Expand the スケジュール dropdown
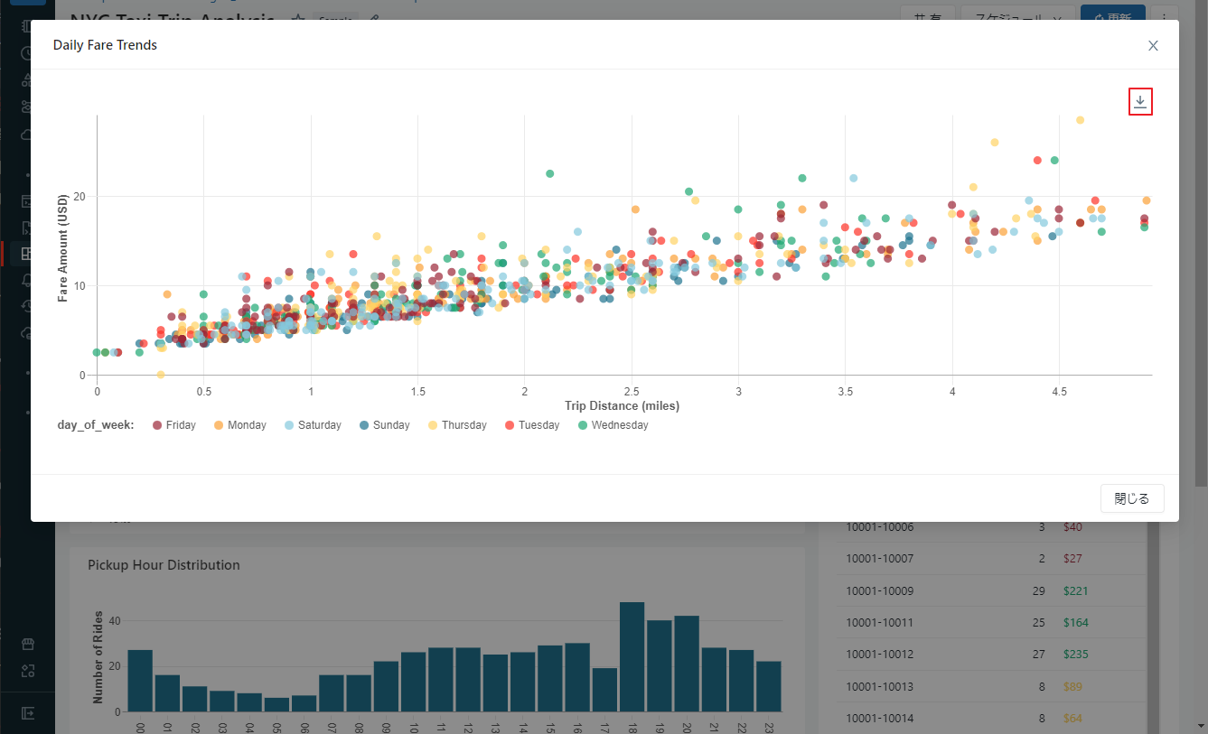 (1015, 17)
